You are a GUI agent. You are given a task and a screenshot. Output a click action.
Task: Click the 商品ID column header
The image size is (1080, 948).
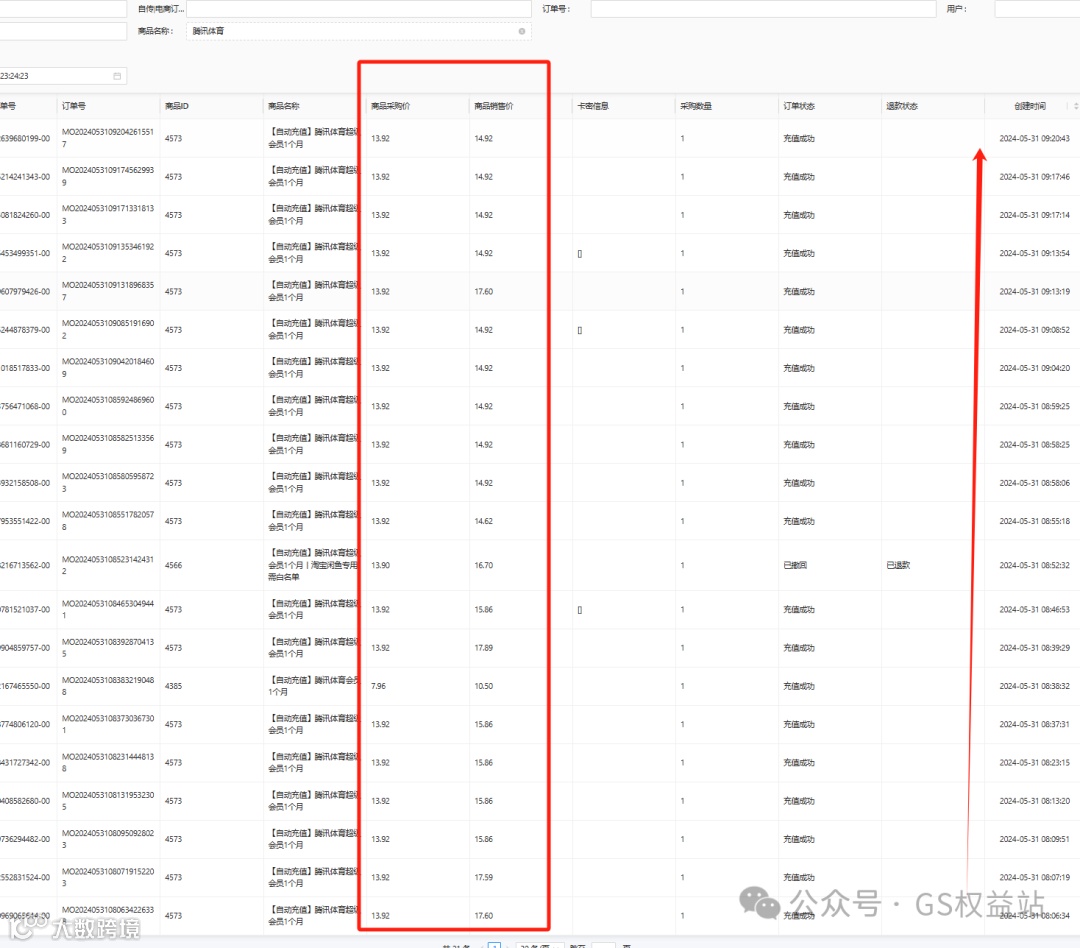click(x=177, y=106)
